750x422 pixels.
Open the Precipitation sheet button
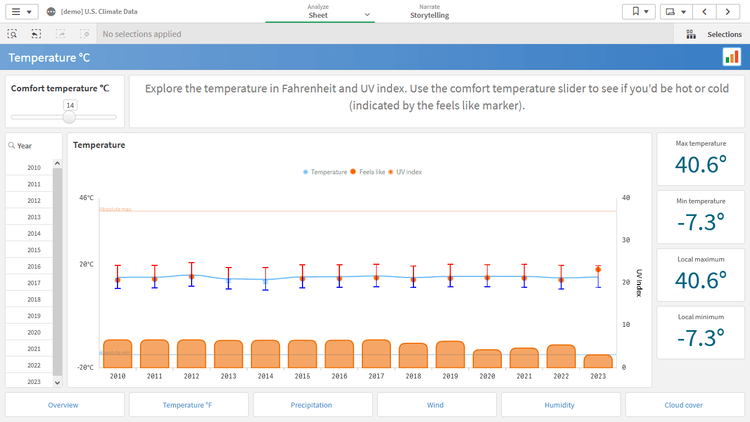coord(312,405)
